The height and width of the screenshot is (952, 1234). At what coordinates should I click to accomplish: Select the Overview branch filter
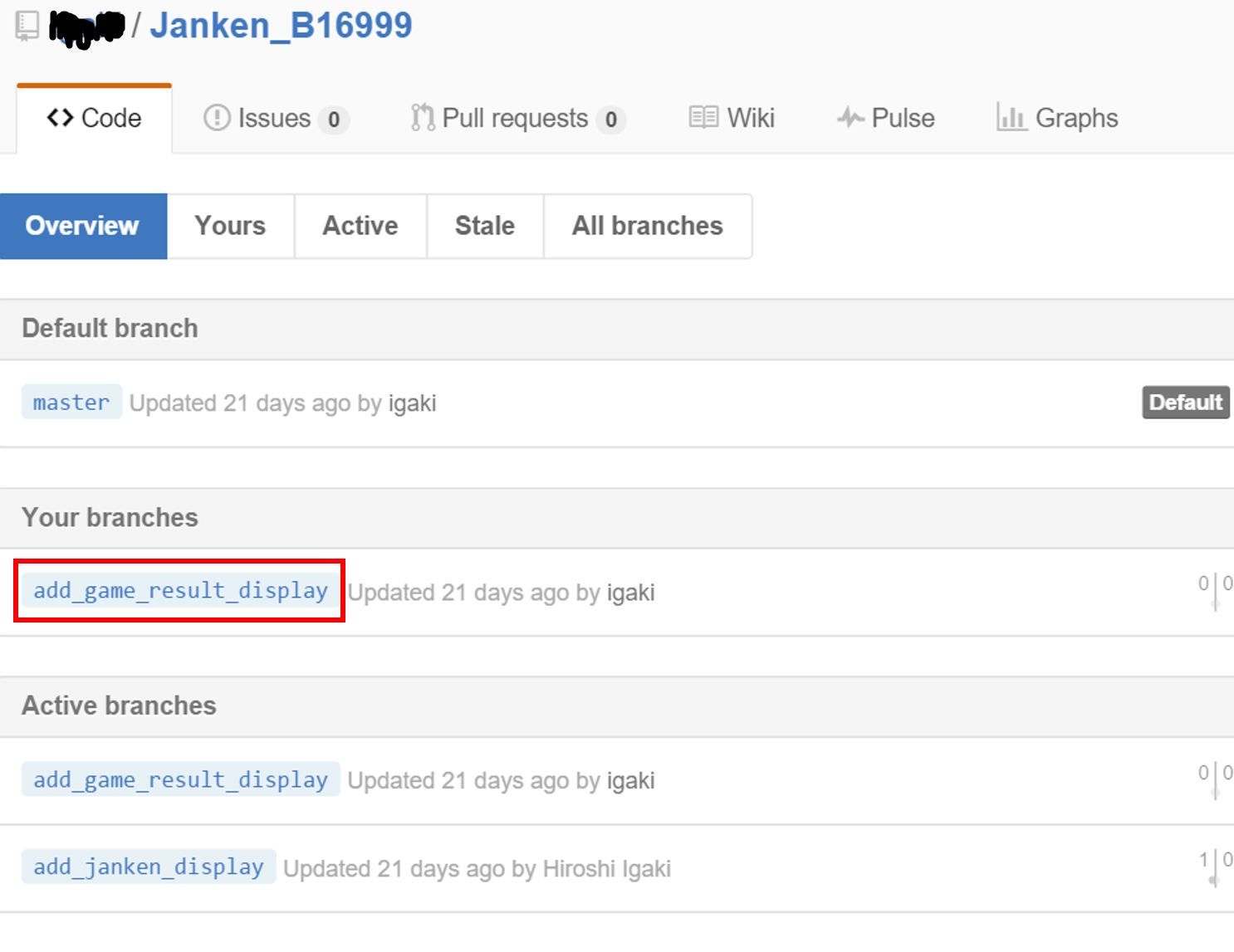point(83,226)
